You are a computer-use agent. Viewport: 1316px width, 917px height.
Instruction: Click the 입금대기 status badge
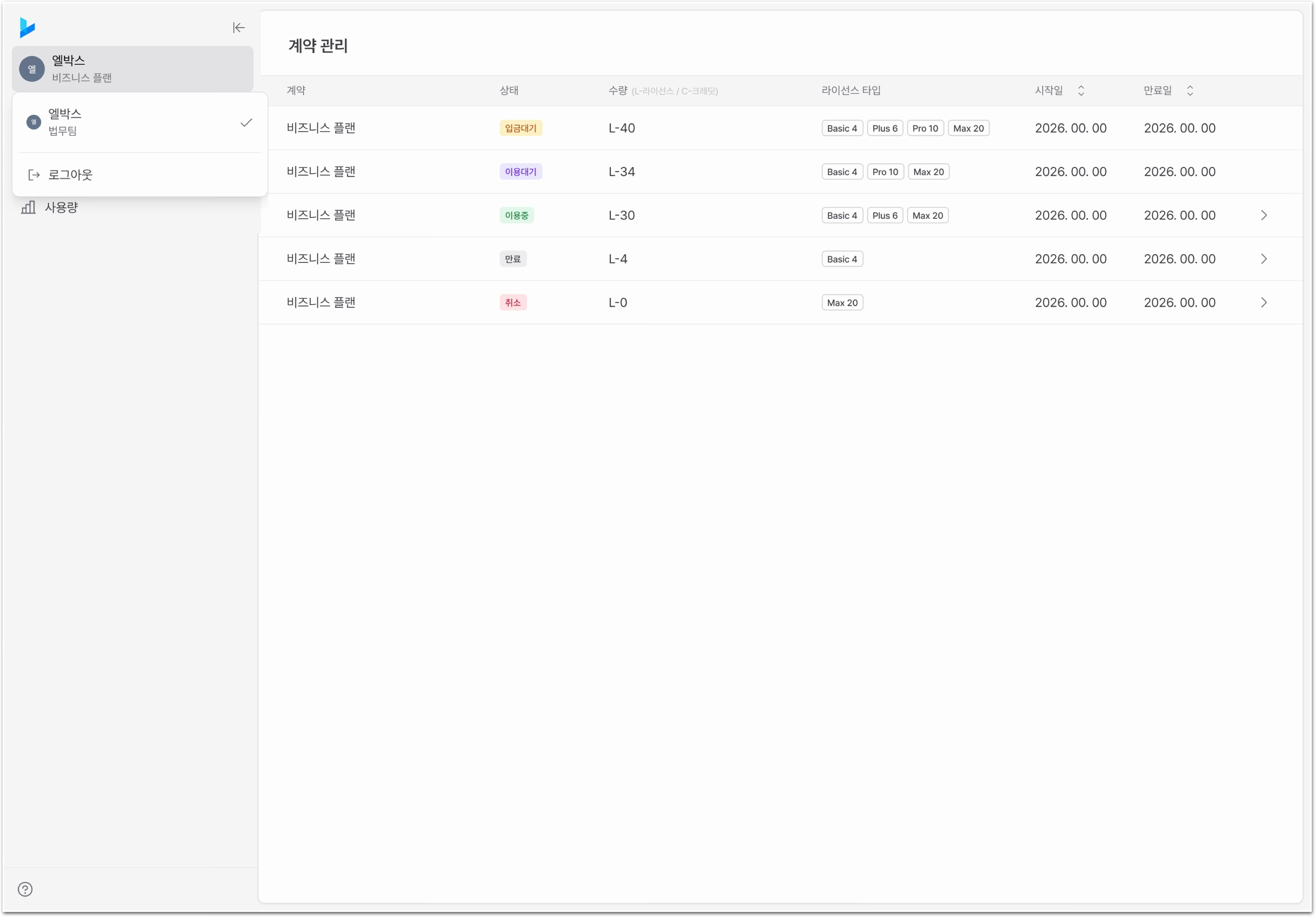521,128
